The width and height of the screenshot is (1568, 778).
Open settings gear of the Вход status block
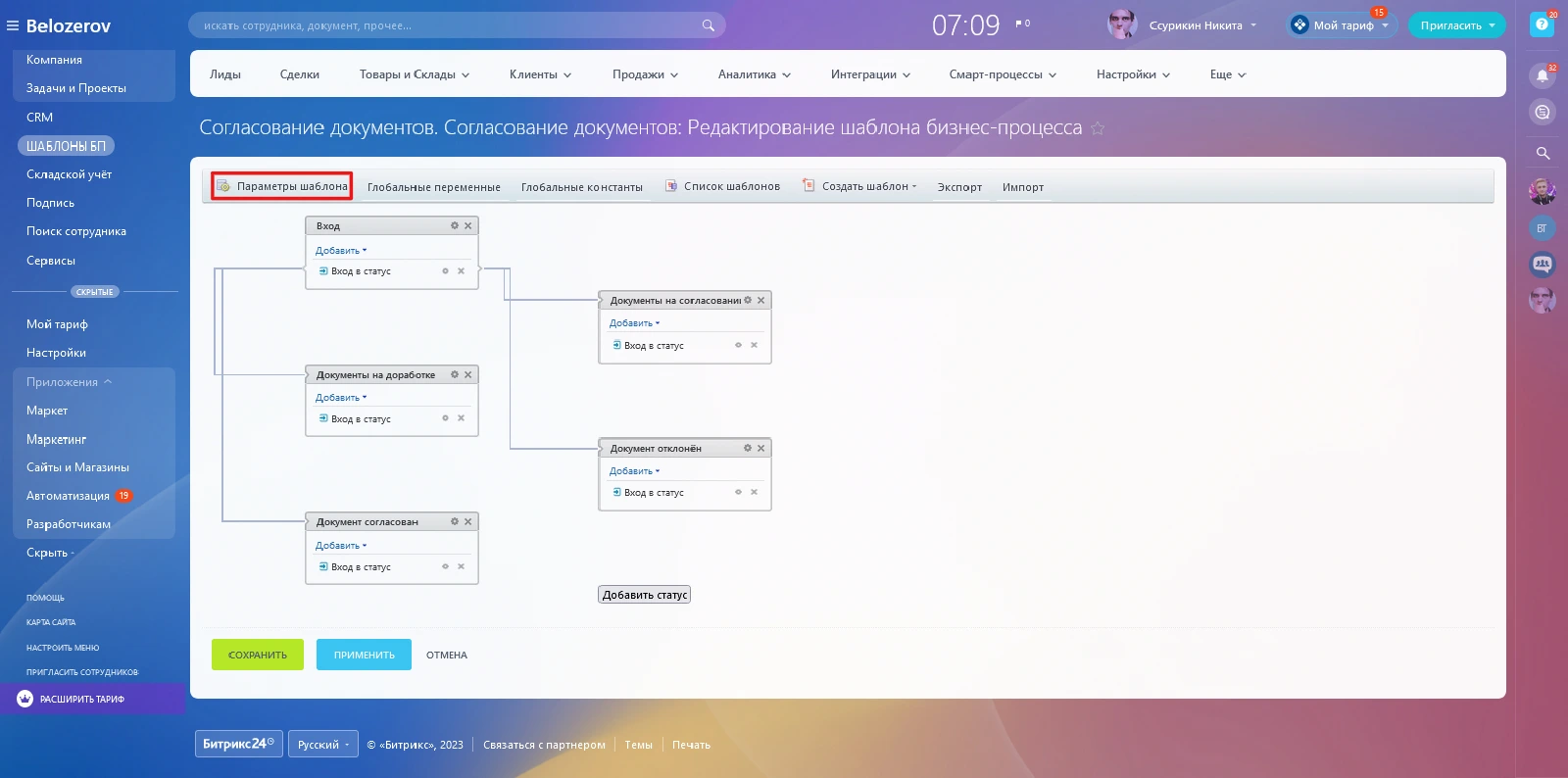coord(454,226)
